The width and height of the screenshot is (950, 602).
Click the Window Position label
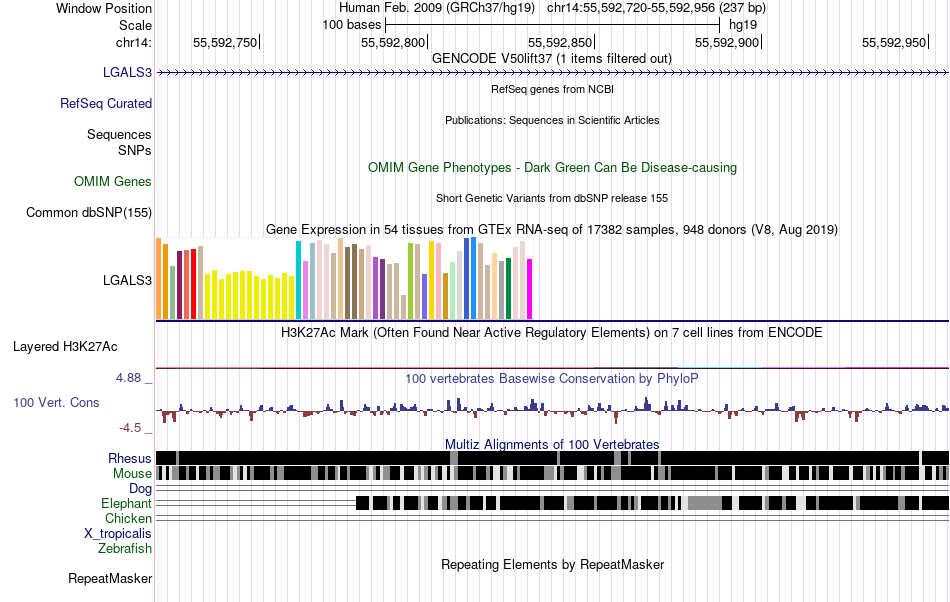click(104, 8)
